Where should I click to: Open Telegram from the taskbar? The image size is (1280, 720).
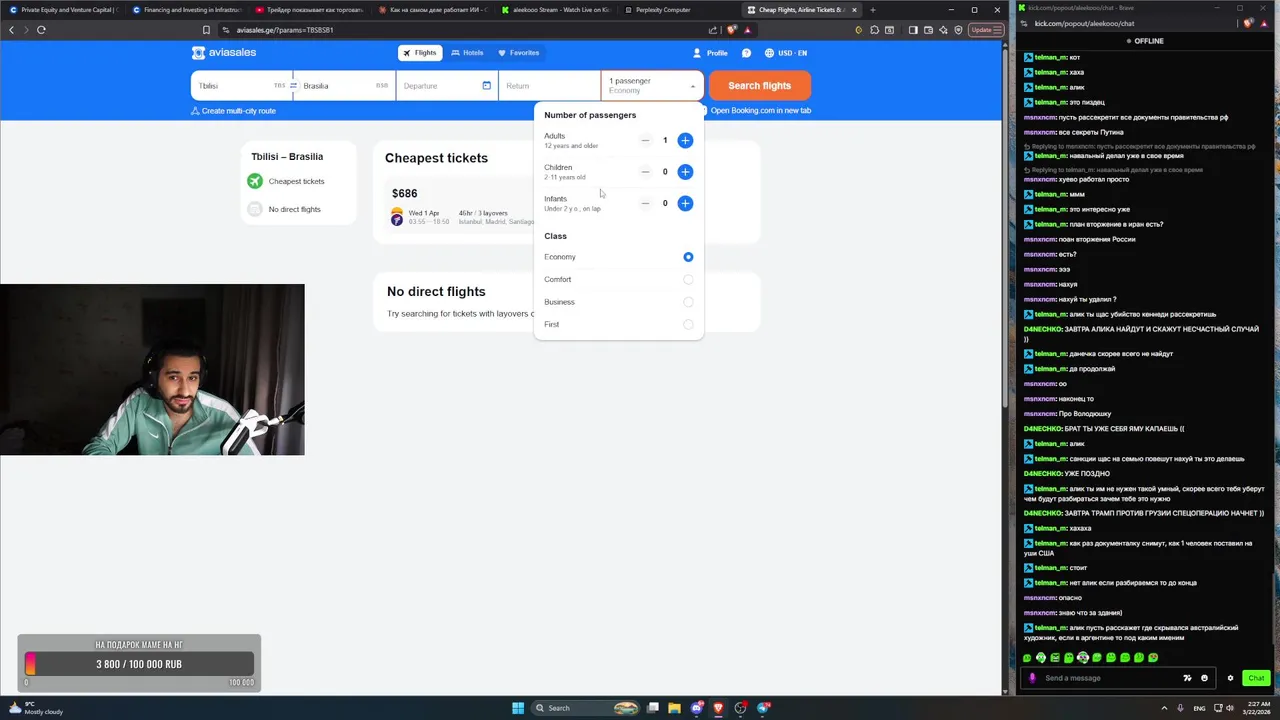pos(763,708)
